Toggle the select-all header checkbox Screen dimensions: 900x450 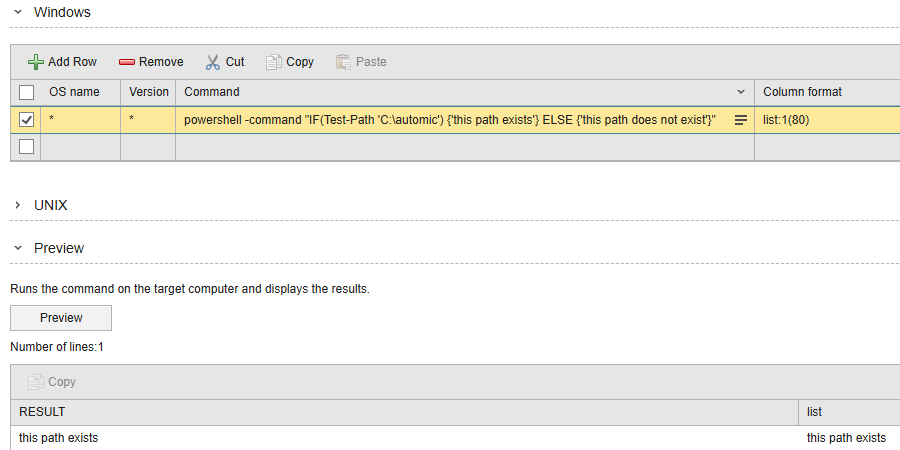click(27, 92)
